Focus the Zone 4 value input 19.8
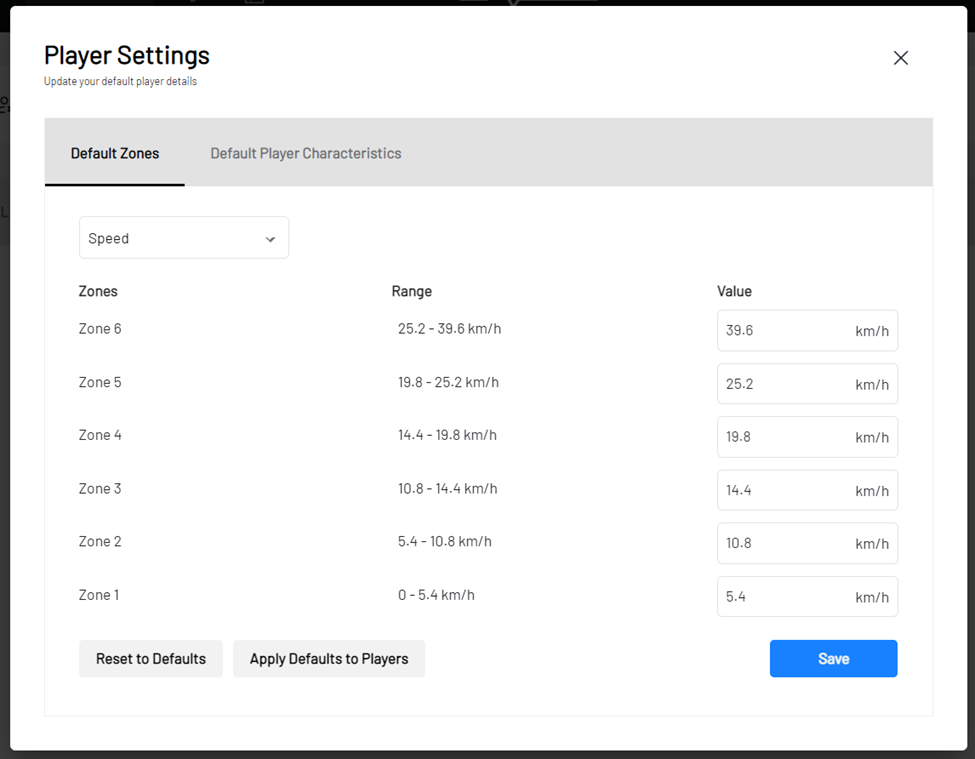 coord(807,437)
